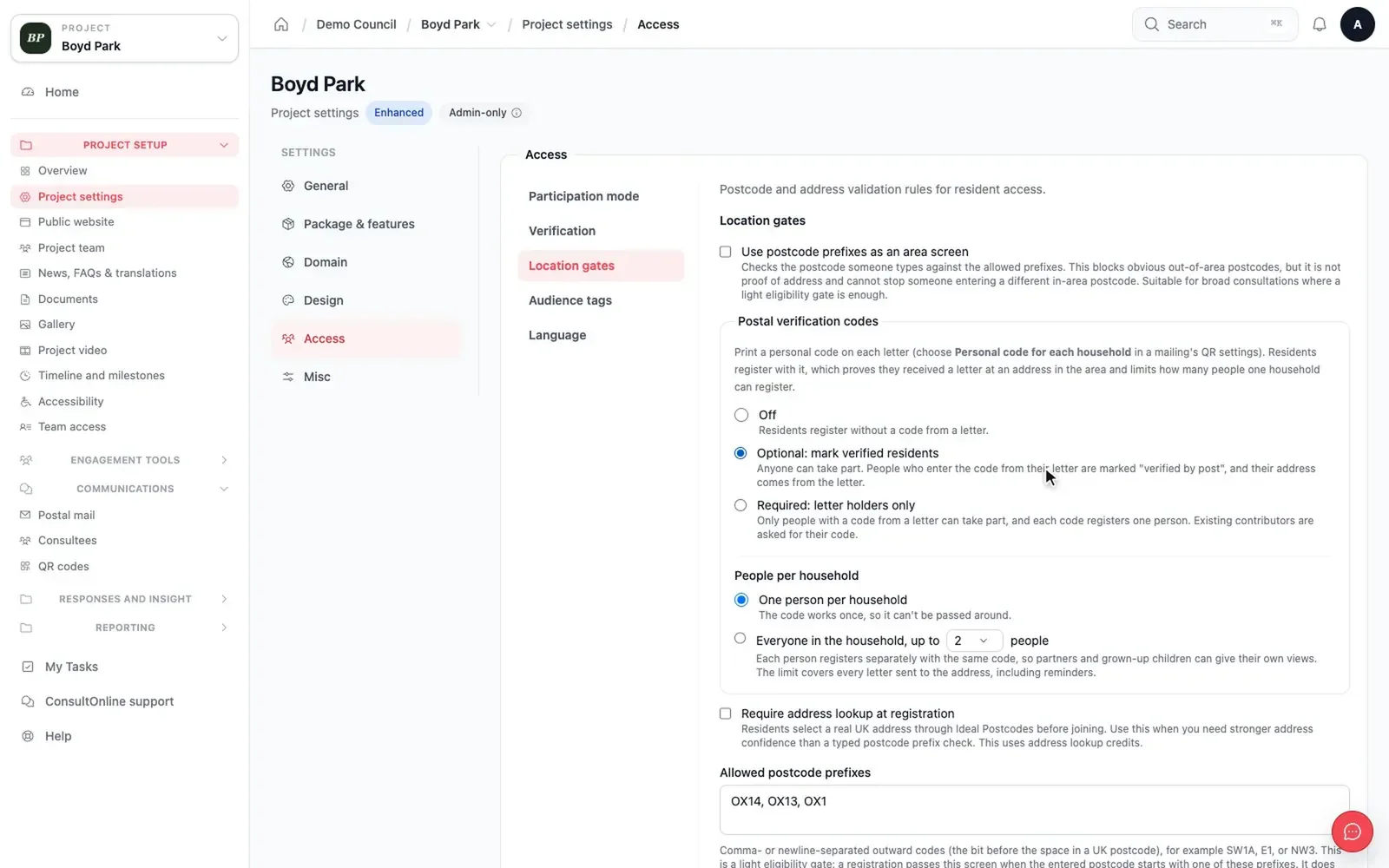Click the Misc sliders icon
Screen dimensions: 1389x868
click(288, 377)
